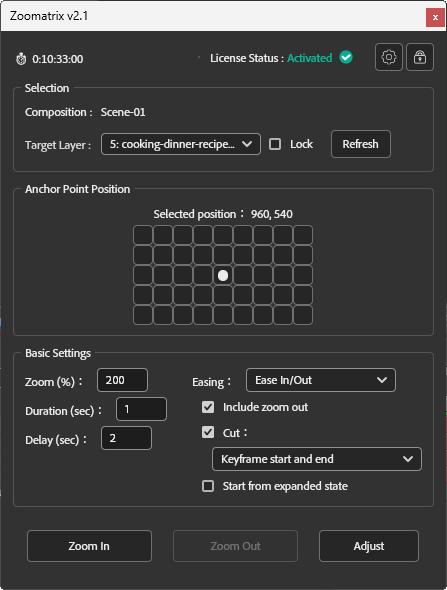Screen dimensions: 447x590
Task: Select the middle-right edge anchor cell
Action: 303,275
